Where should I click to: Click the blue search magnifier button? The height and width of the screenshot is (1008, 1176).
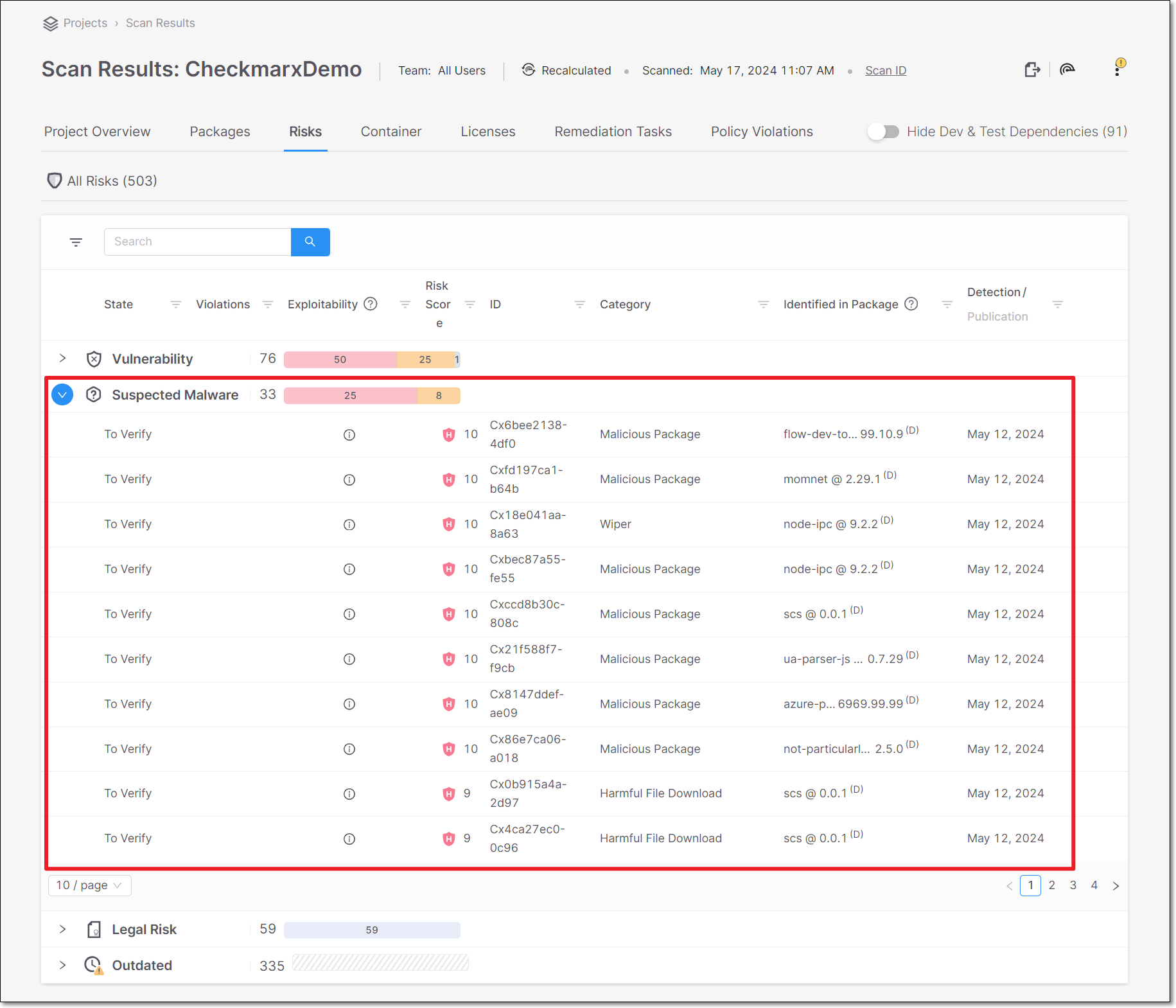pos(310,242)
